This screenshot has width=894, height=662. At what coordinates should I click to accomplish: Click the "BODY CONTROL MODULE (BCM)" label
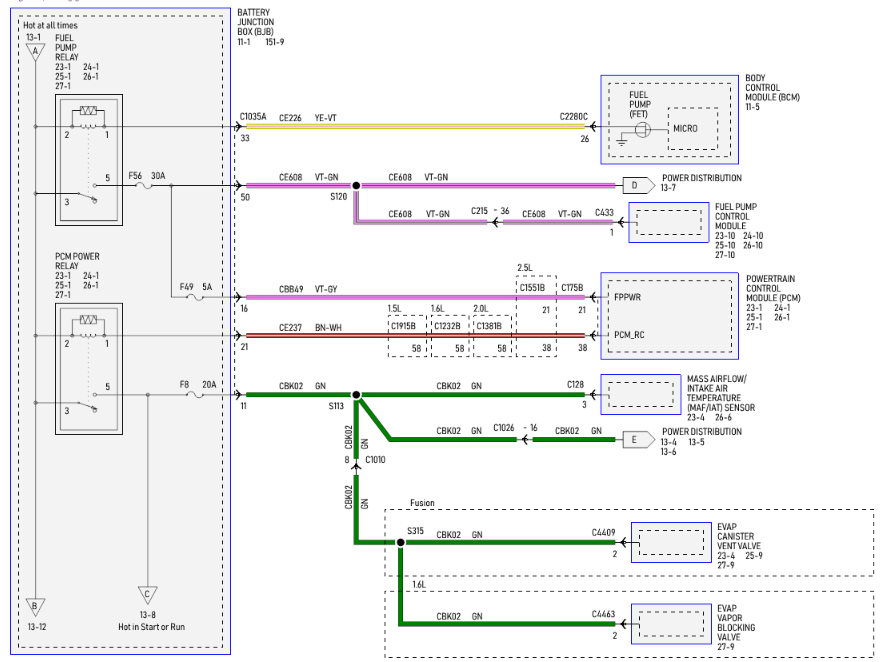point(773,88)
